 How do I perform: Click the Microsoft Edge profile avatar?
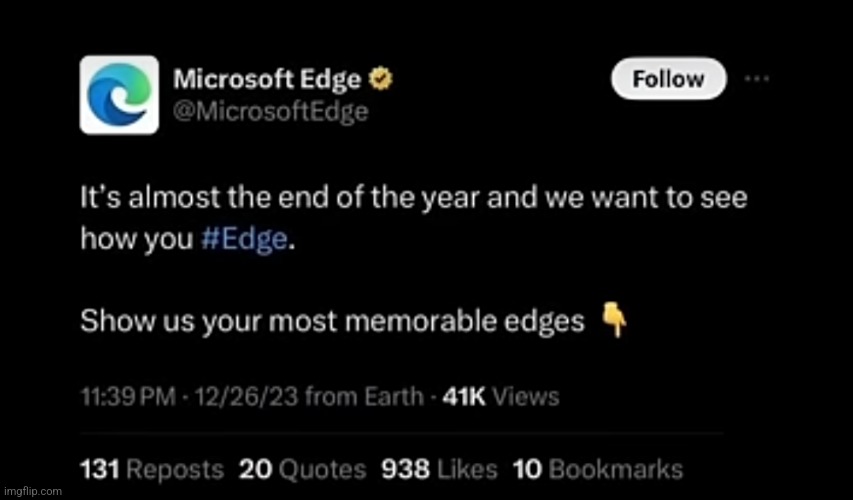point(119,95)
